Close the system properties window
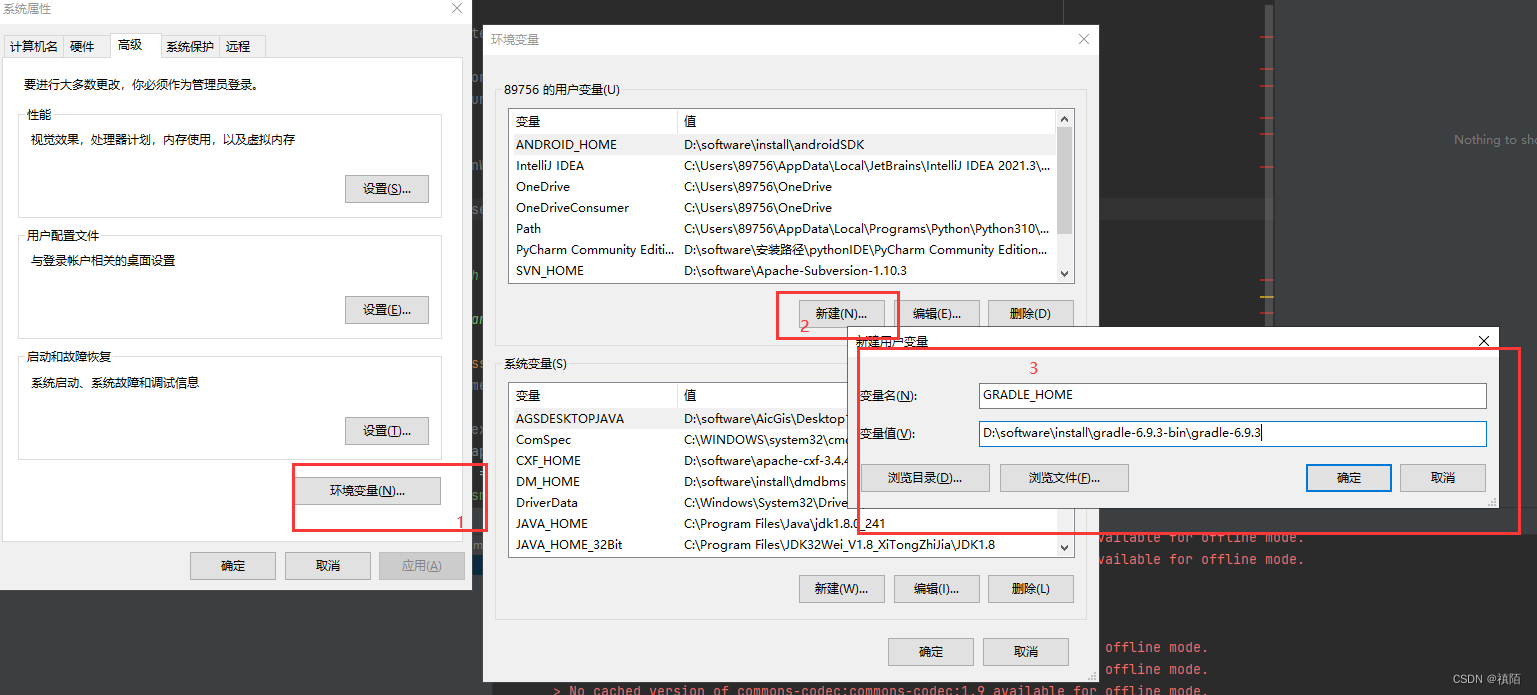 (457, 9)
